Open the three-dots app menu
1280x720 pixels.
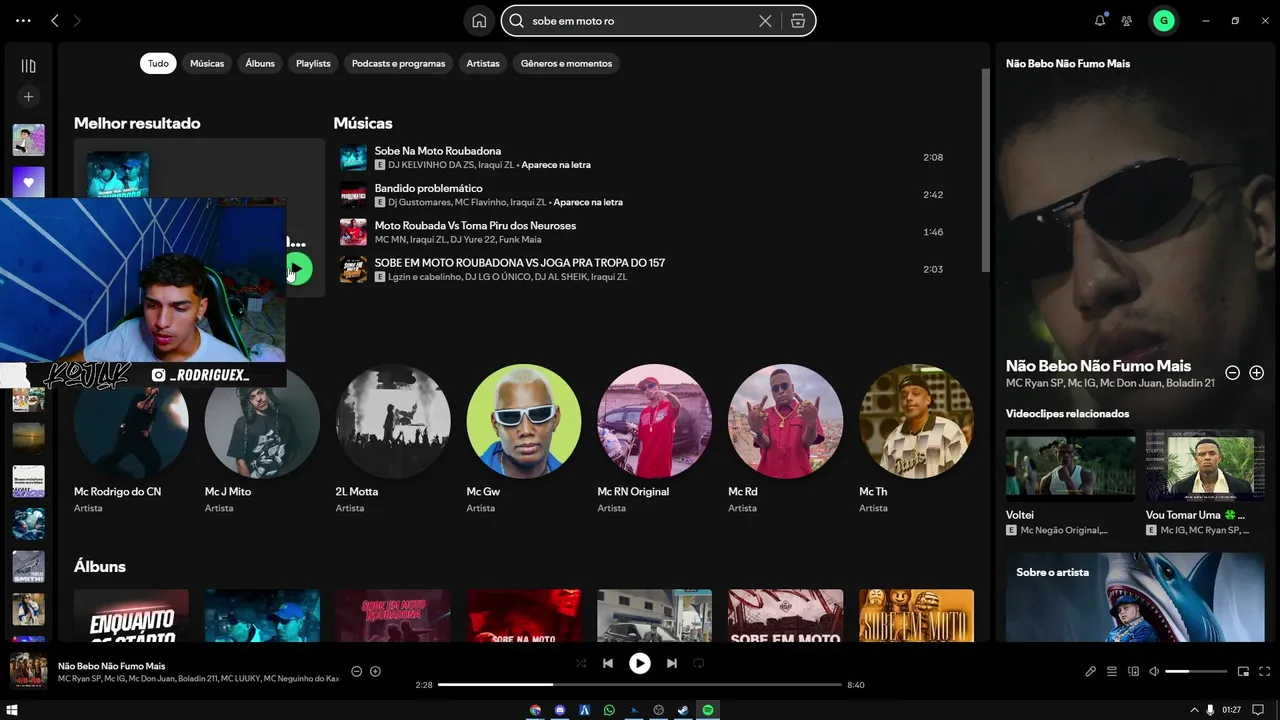click(23, 20)
